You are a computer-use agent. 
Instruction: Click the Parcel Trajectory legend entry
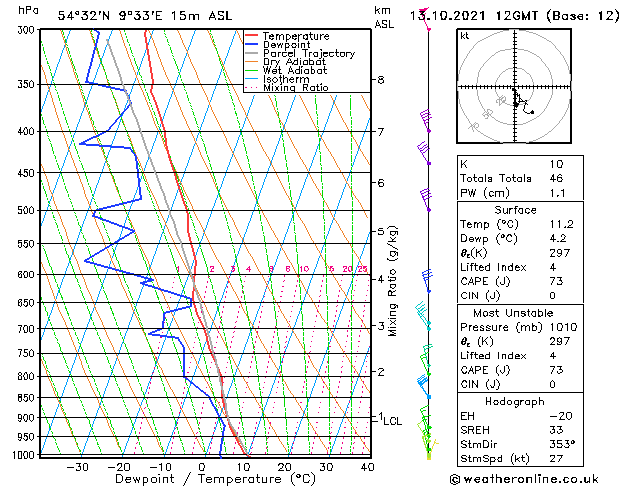(x=300, y=53)
